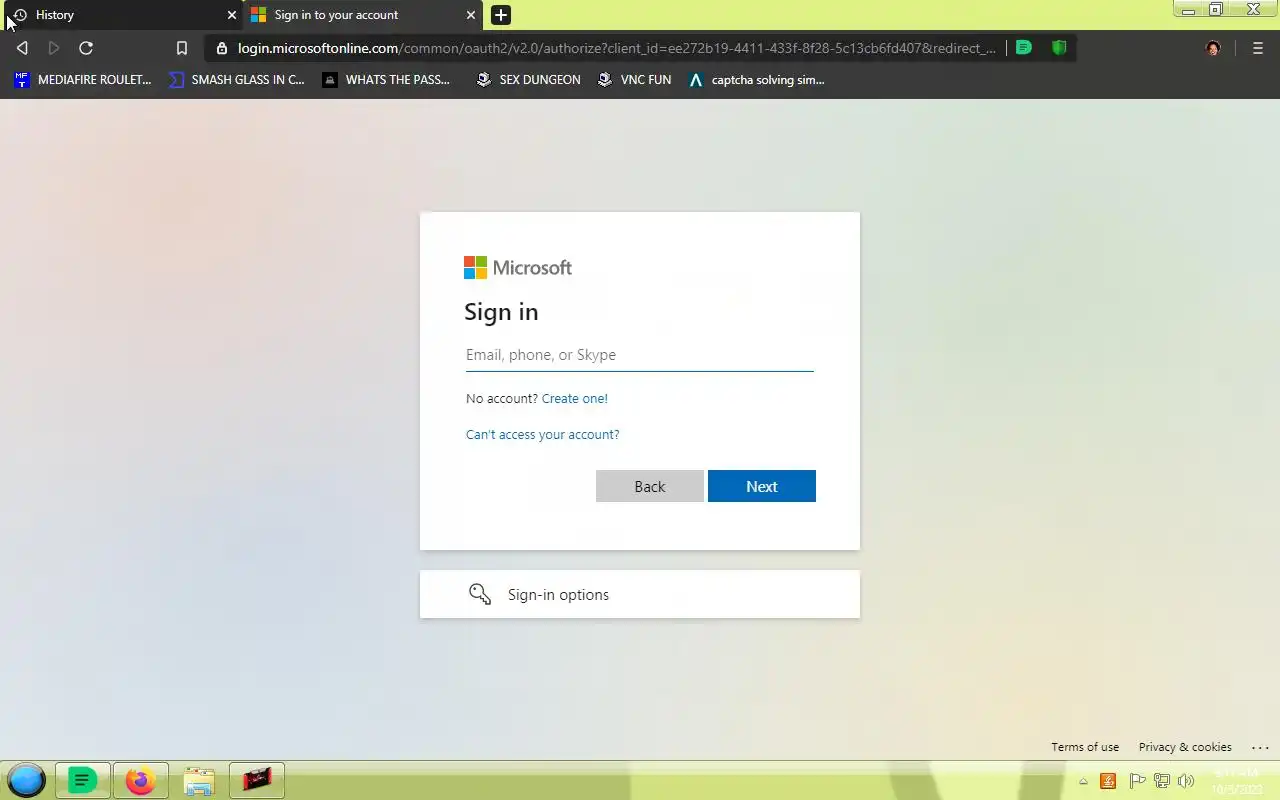This screenshot has height=800, width=1280.
Task: Open the SMASH GLASS IN C... bookmark
Action: pos(237,79)
